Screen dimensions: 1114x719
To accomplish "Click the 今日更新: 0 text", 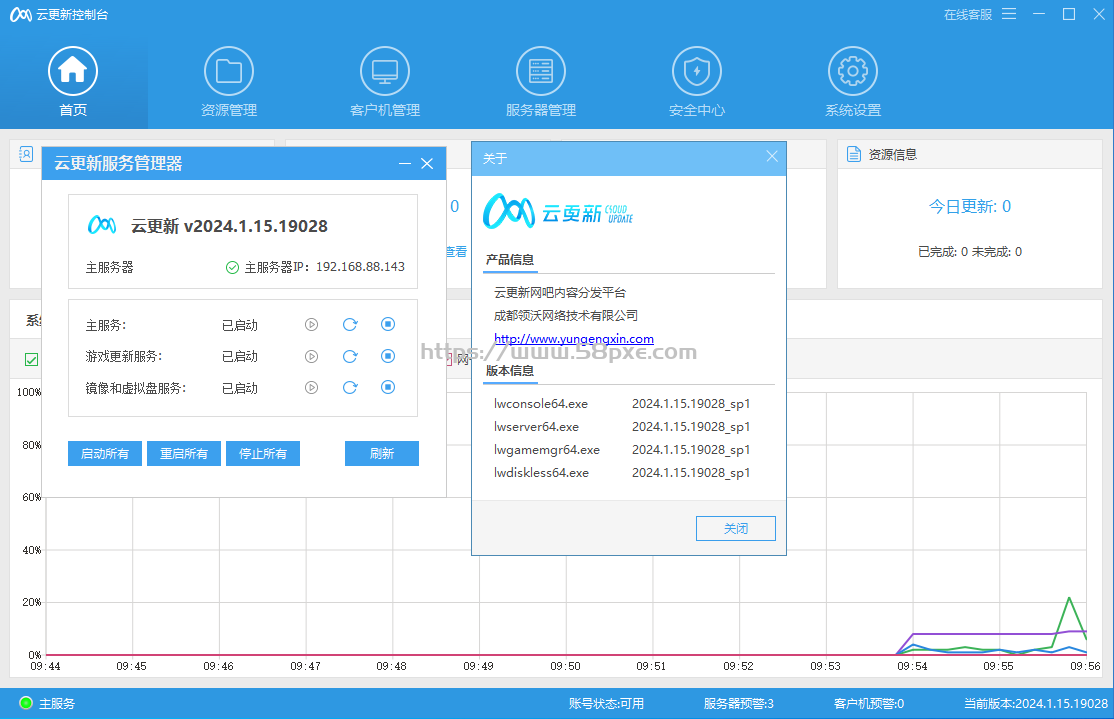I will coord(970,207).
